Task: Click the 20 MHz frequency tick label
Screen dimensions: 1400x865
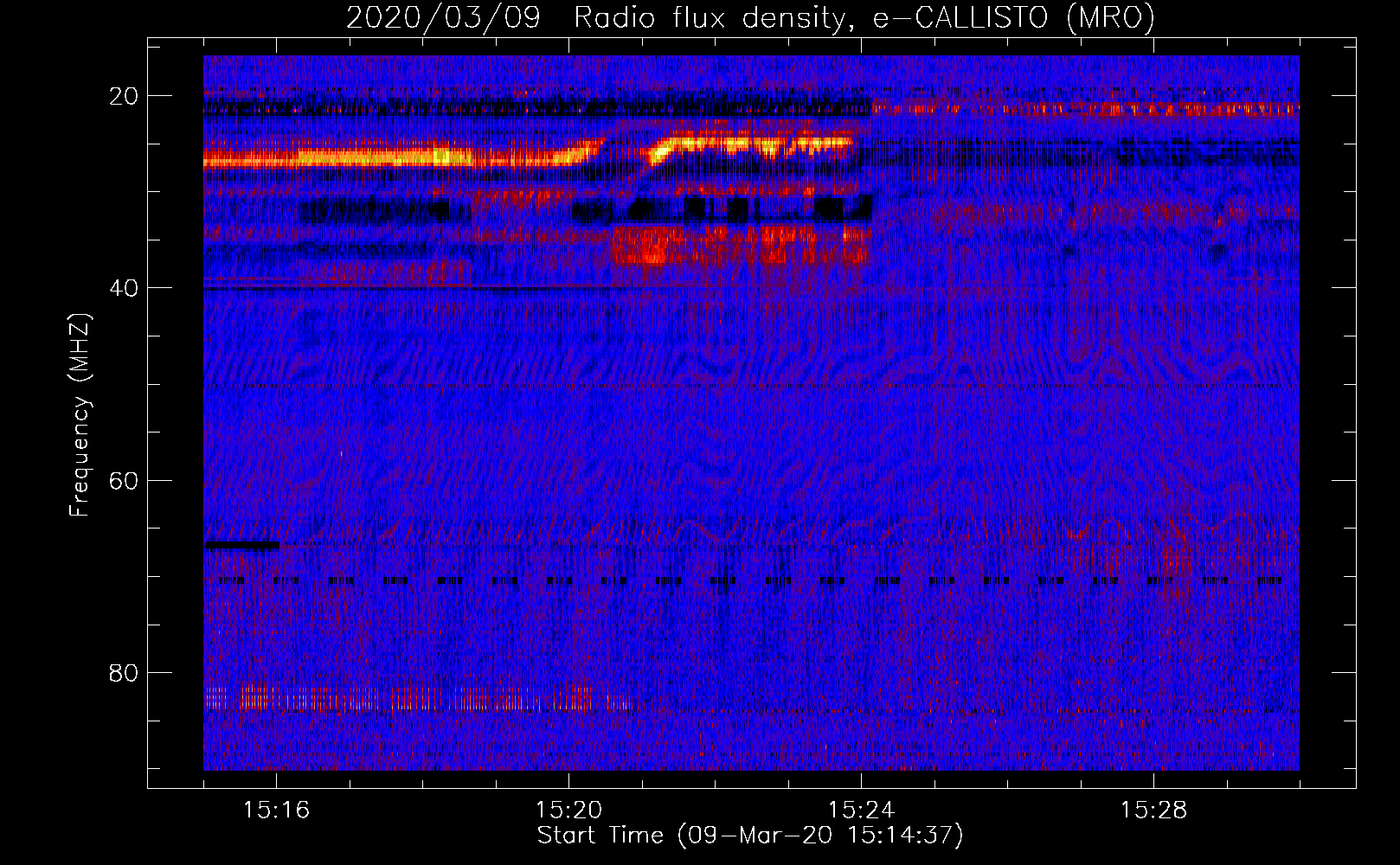Action: [x=124, y=96]
